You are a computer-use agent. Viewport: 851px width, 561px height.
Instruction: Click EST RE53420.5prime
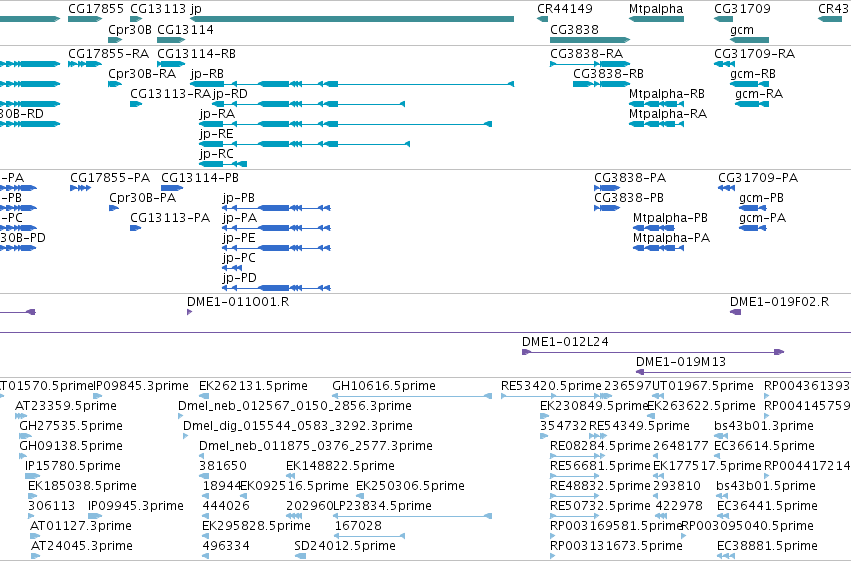click(x=551, y=396)
